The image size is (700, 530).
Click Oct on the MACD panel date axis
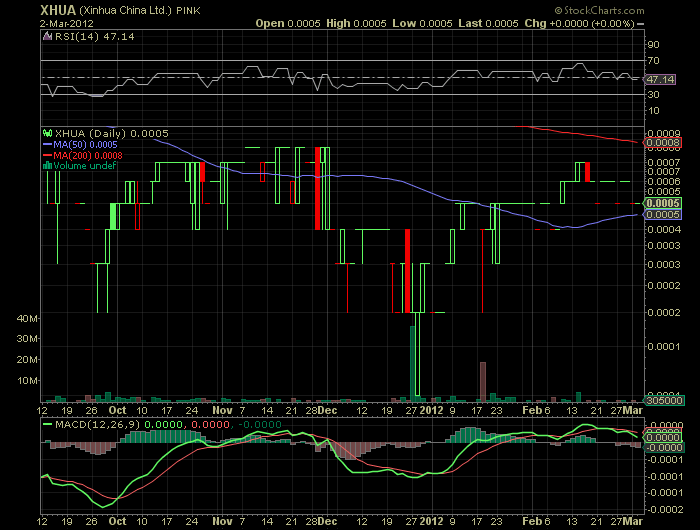(x=117, y=521)
